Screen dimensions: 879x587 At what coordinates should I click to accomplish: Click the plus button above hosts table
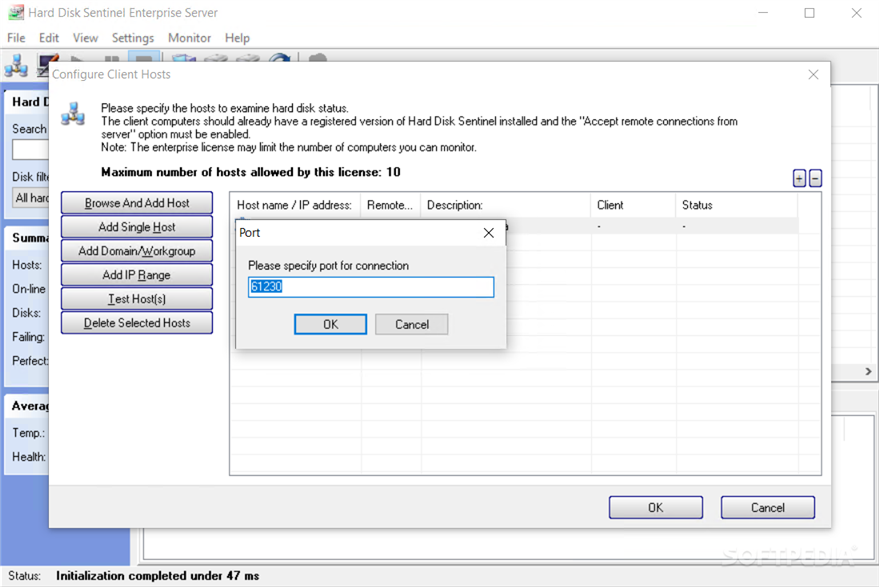tap(799, 178)
